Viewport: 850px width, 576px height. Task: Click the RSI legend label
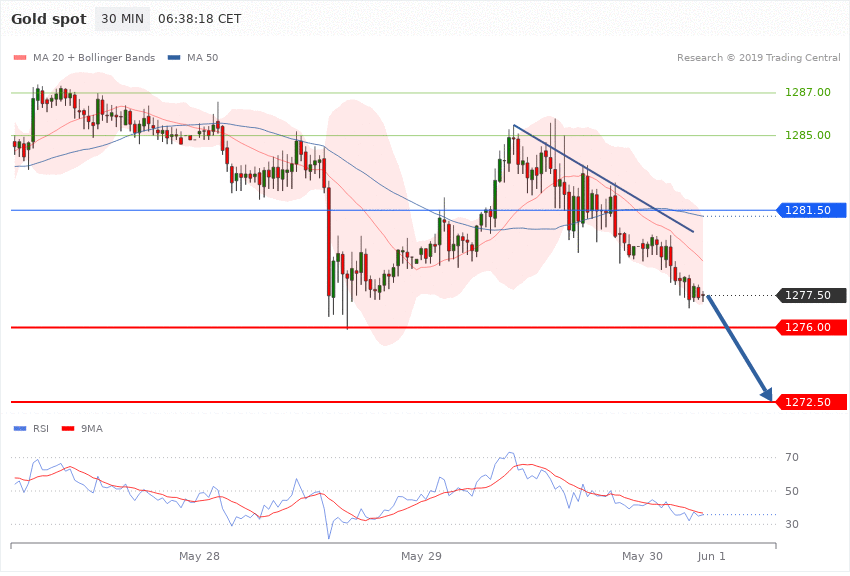point(41,429)
